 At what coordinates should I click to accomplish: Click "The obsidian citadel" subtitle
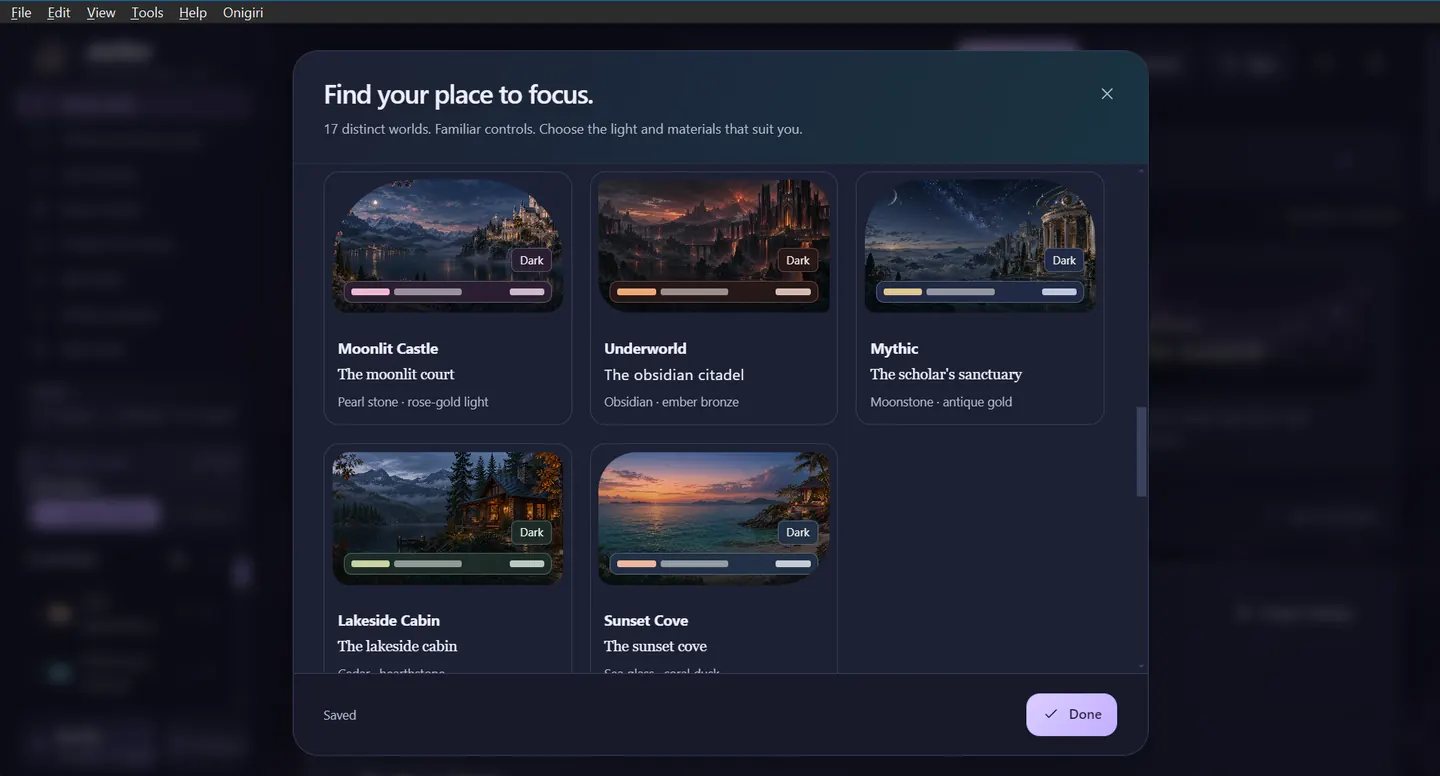(x=674, y=374)
